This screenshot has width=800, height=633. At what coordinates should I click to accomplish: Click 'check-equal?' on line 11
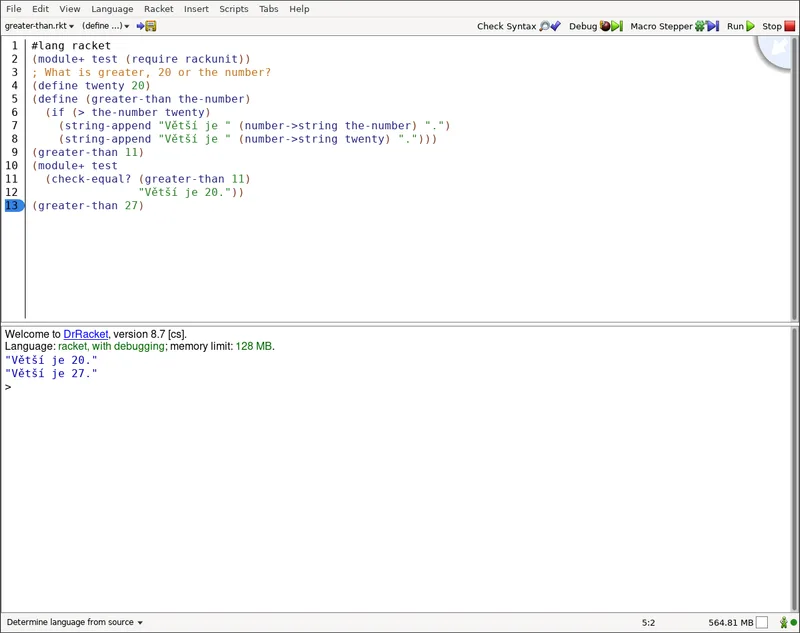coord(91,179)
